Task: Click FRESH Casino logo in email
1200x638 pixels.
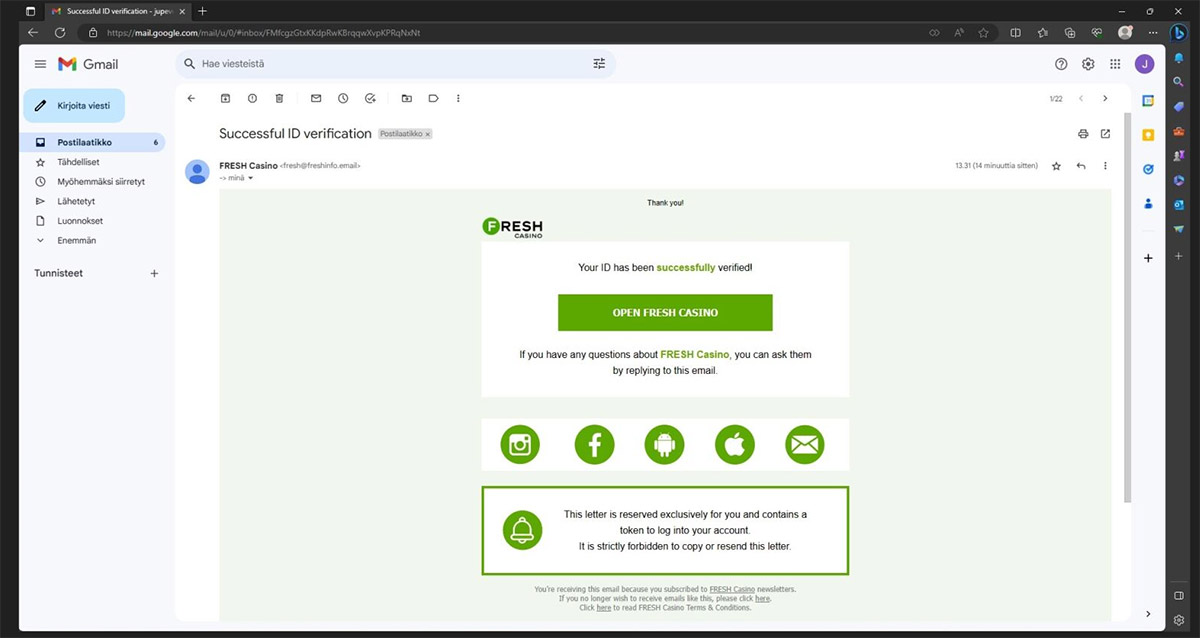Action: click(x=513, y=228)
